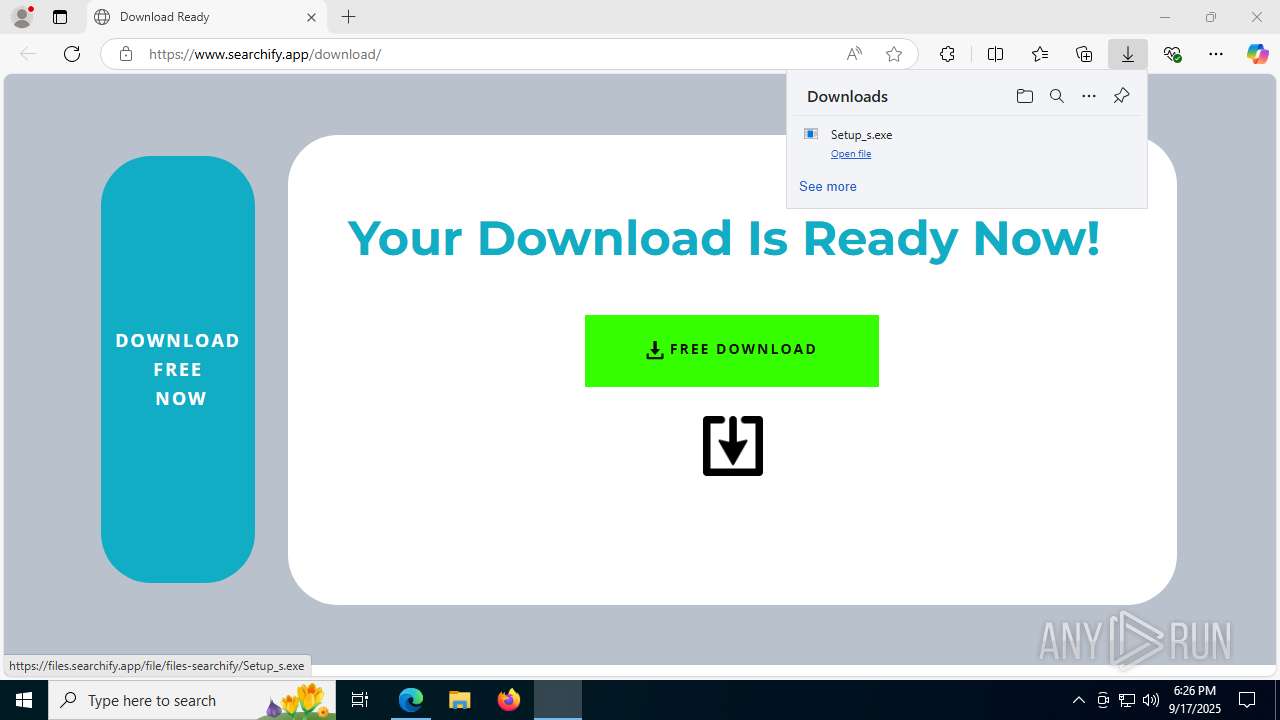Open Collections icon in toolbar
The width and height of the screenshot is (1280, 720).
tap(1084, 54)
